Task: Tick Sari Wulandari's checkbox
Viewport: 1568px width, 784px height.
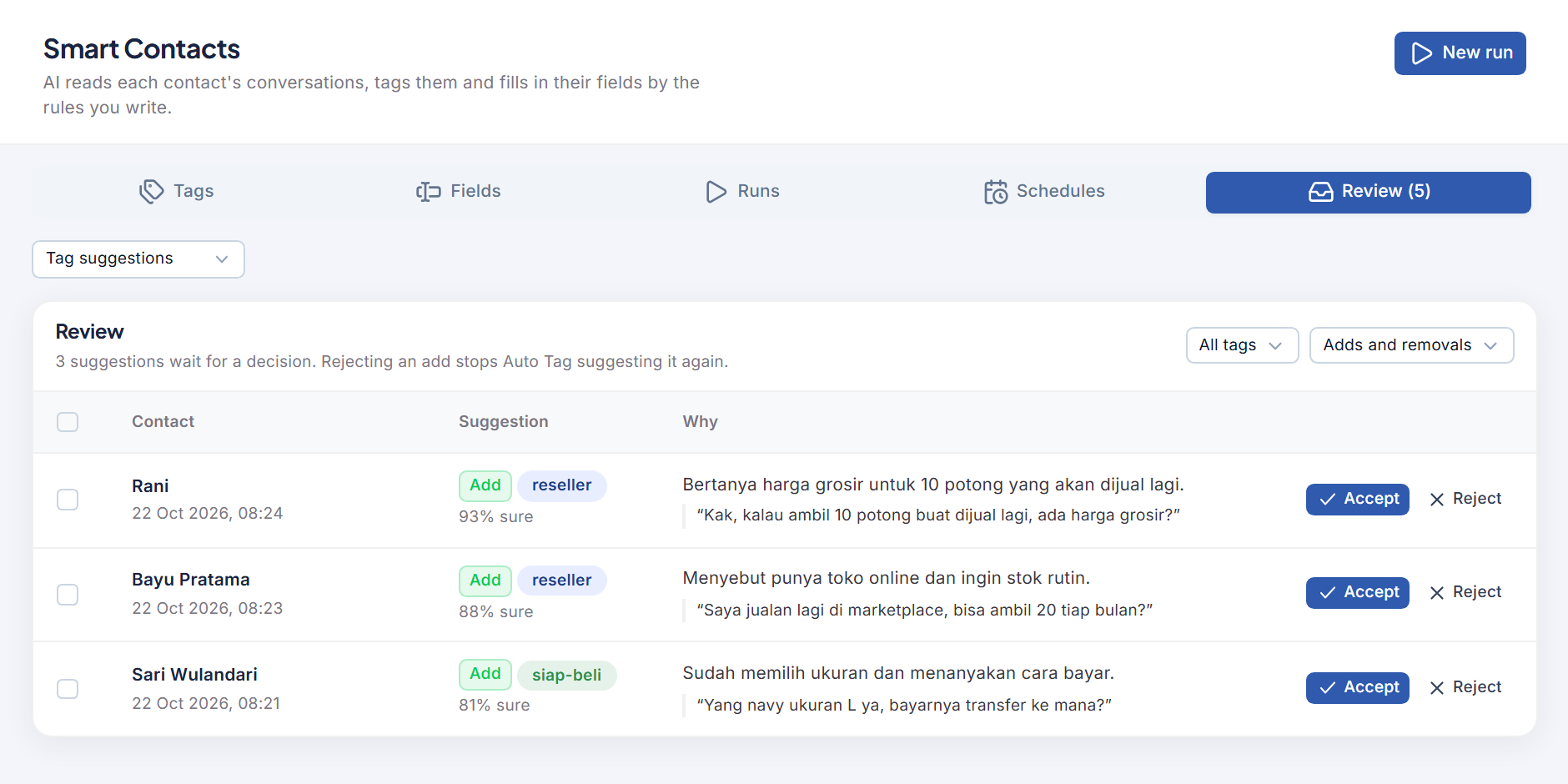Action: (x=68, y=689)
